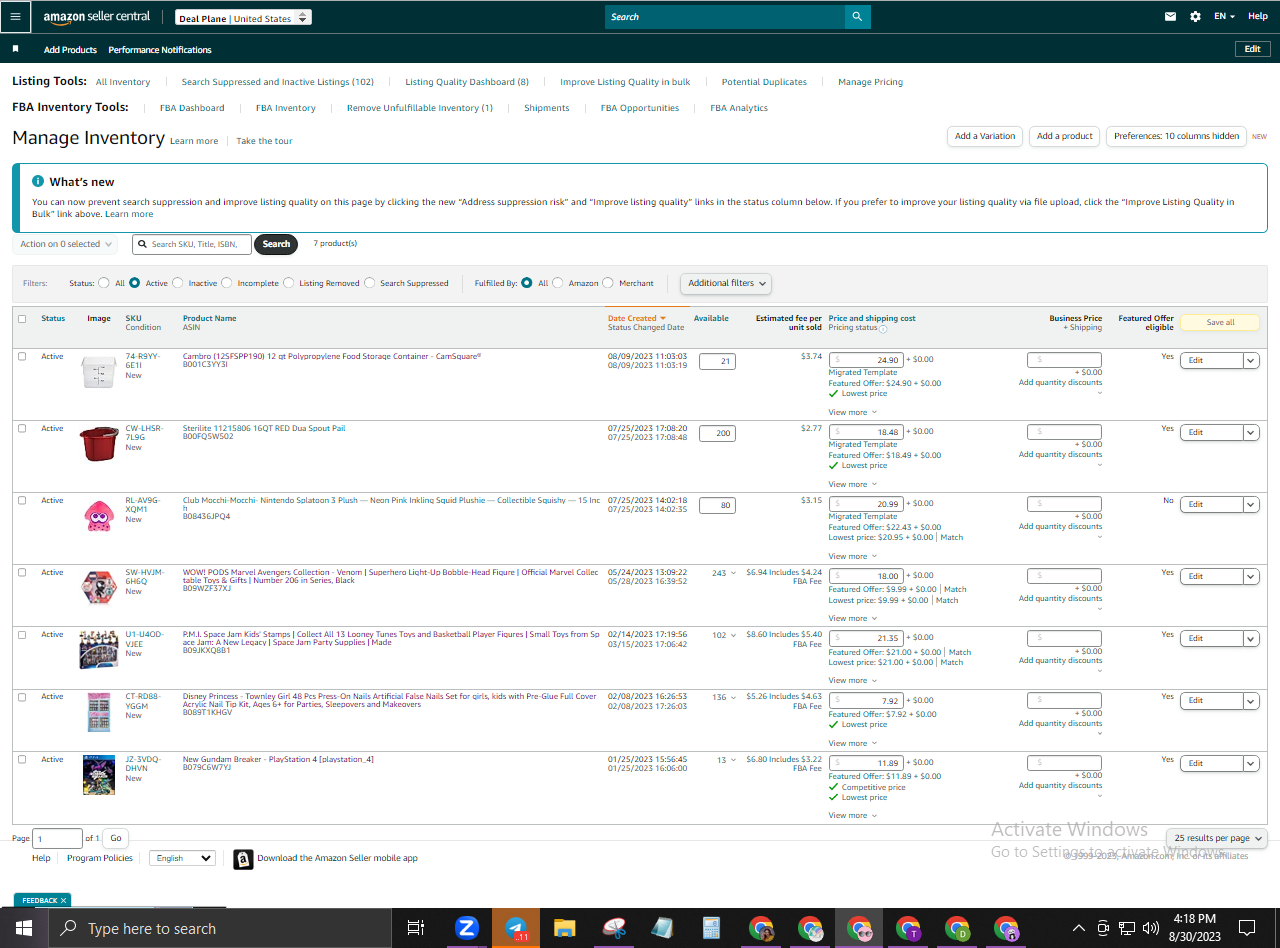Open the Snipping Tool on taskbar
The width and height of the screenshot is (1280, 948).
pos(614,928)
